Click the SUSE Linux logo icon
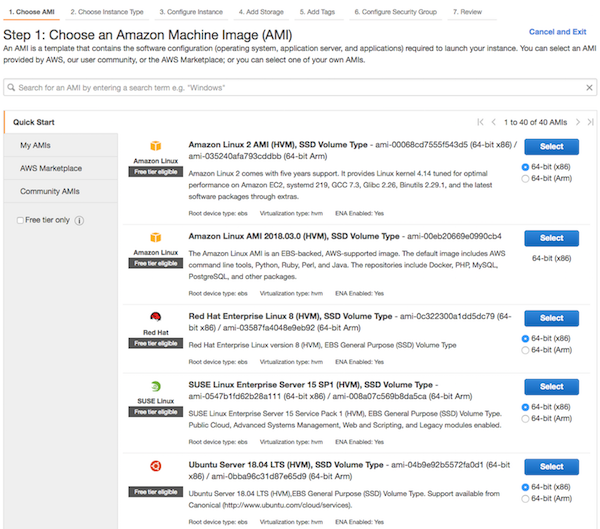The image size is (600, 529). click(x=155, y=386)
